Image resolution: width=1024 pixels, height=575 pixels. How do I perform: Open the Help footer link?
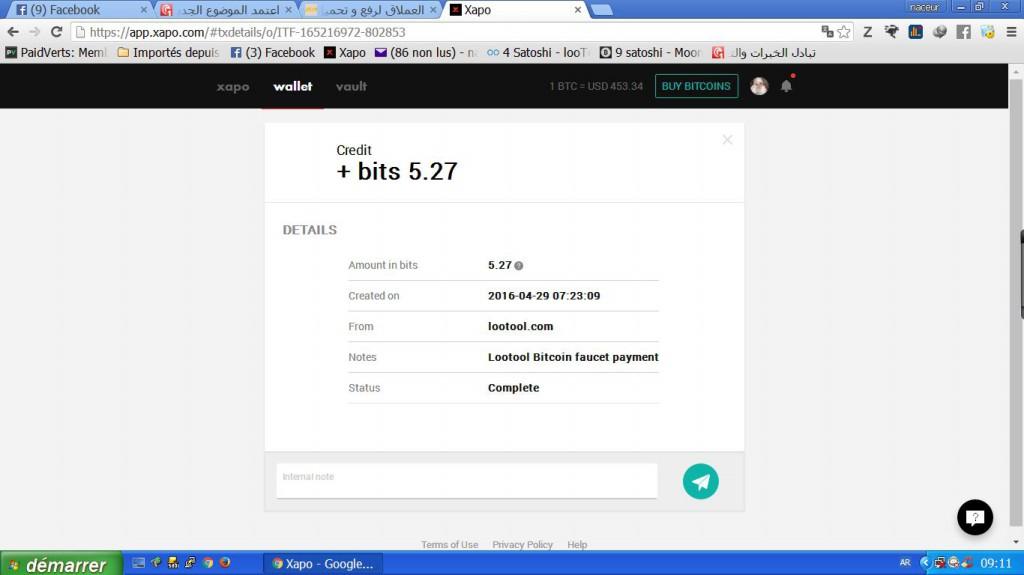pyautogui.click(x=577, y=544)
